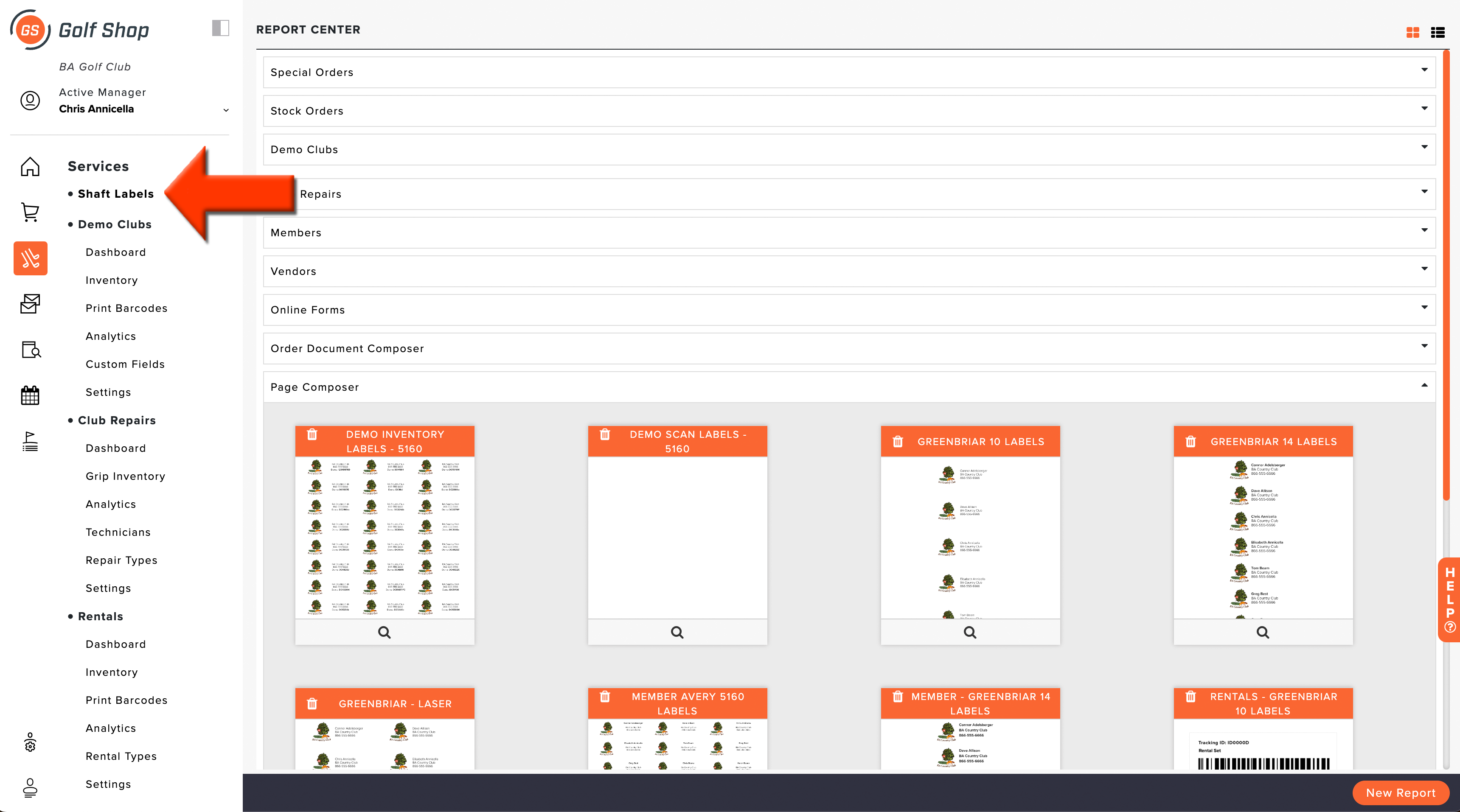The image size is (1460, 812).
Task: Switch to grid view layout
Action: (x=1412, y=32)
